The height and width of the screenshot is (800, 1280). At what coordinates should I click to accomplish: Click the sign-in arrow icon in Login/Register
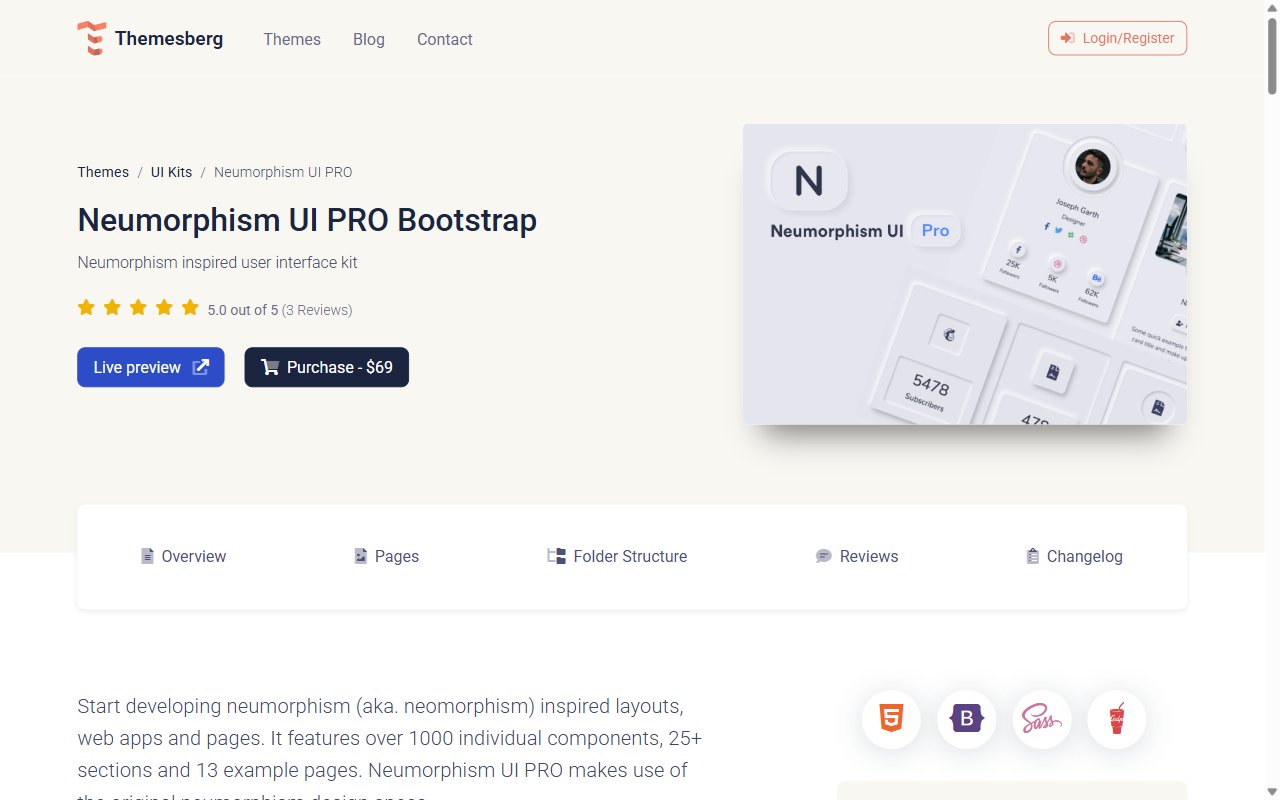click(1069, 38)
